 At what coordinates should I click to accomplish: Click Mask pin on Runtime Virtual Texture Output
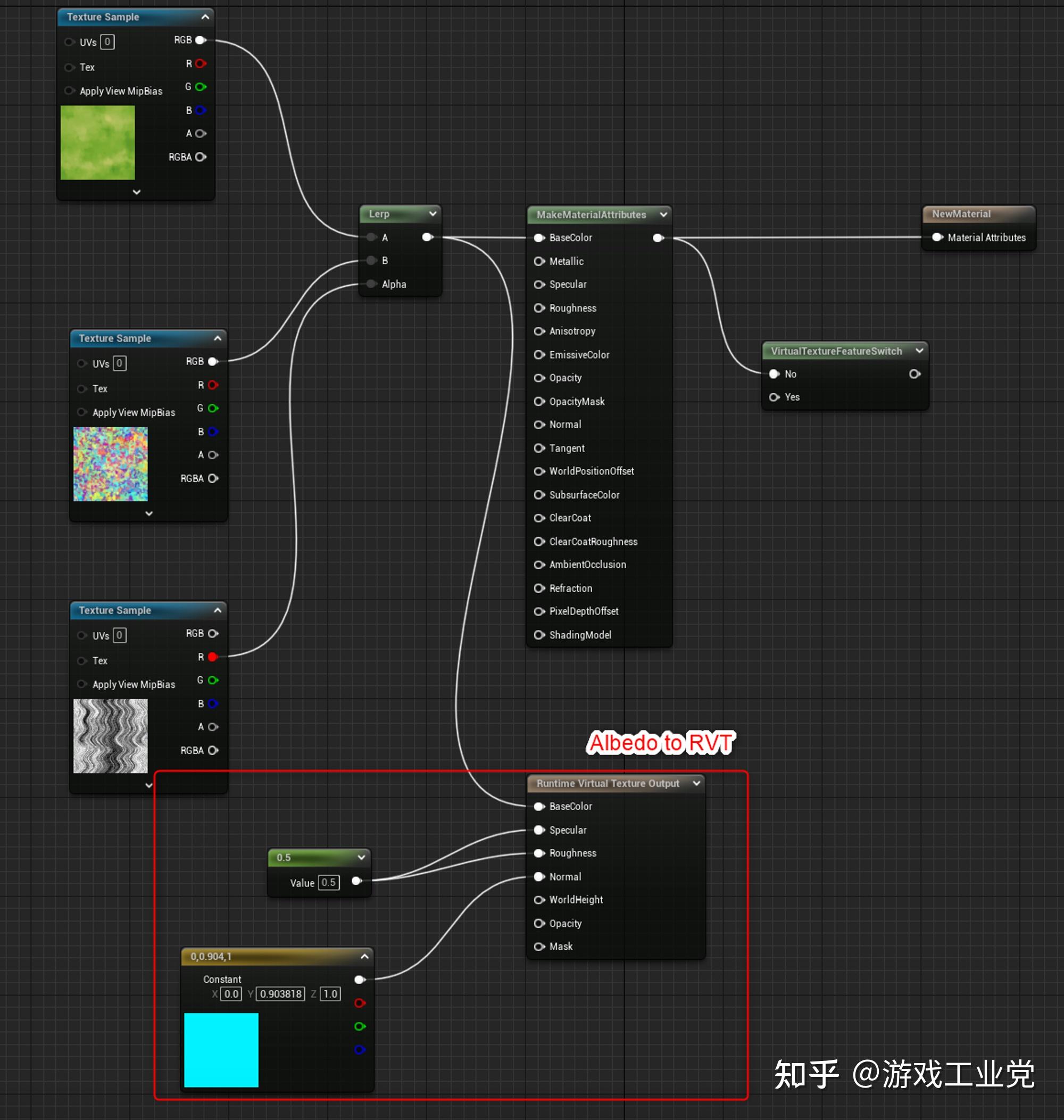tap(539, 947)
